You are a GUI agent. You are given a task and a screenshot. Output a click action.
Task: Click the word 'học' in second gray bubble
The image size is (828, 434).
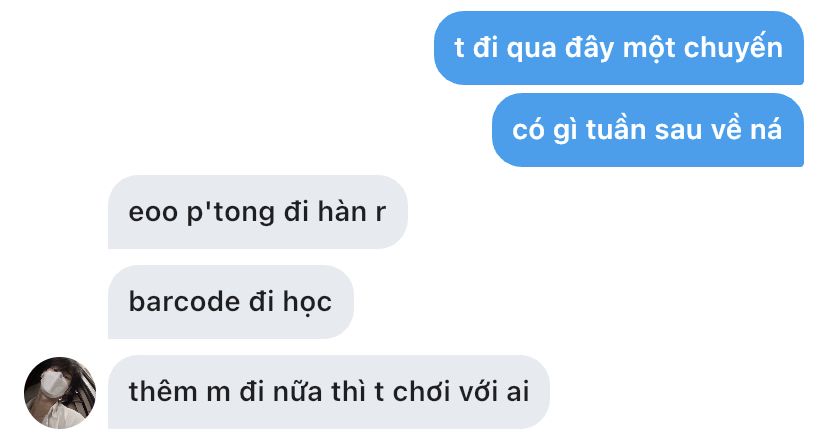[307, 304]
